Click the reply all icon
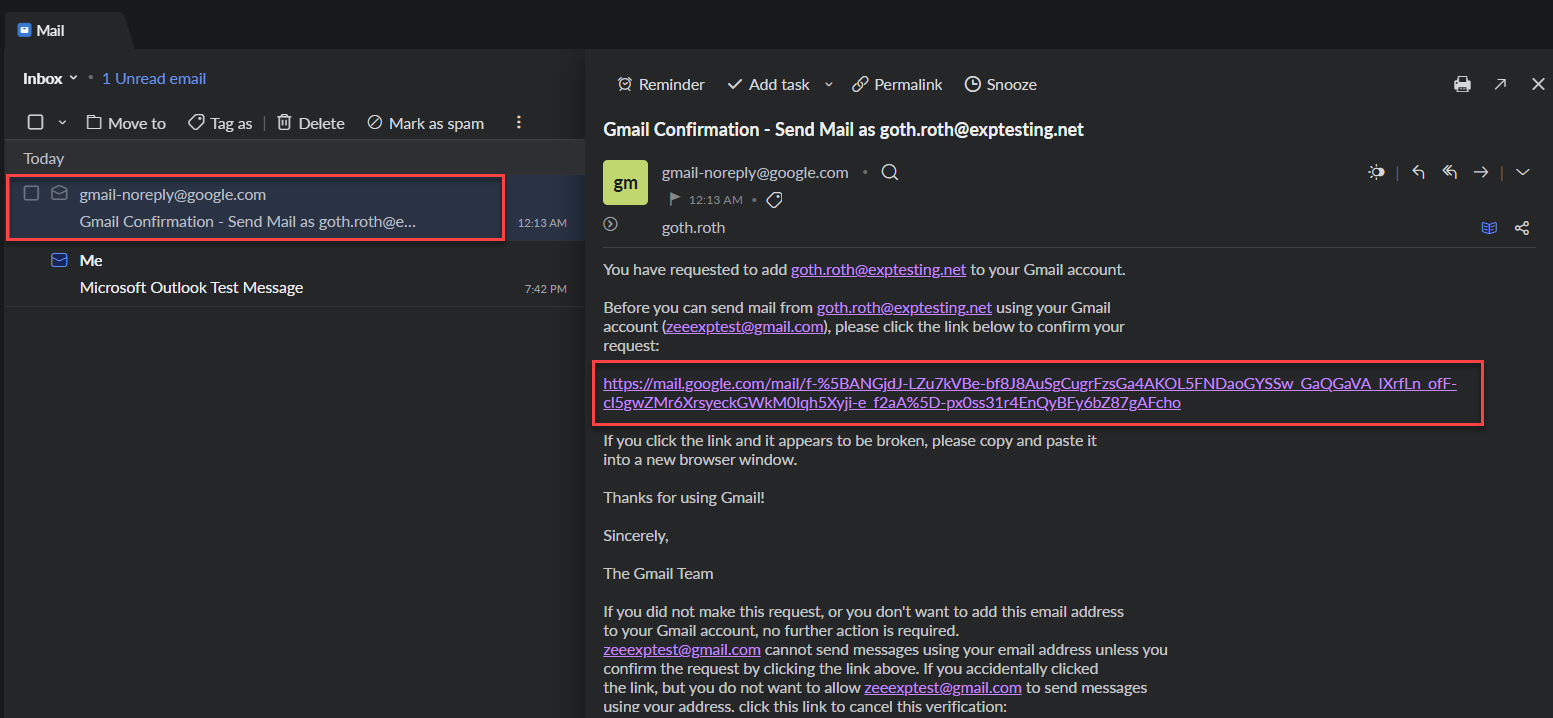 click(1449, 173)
